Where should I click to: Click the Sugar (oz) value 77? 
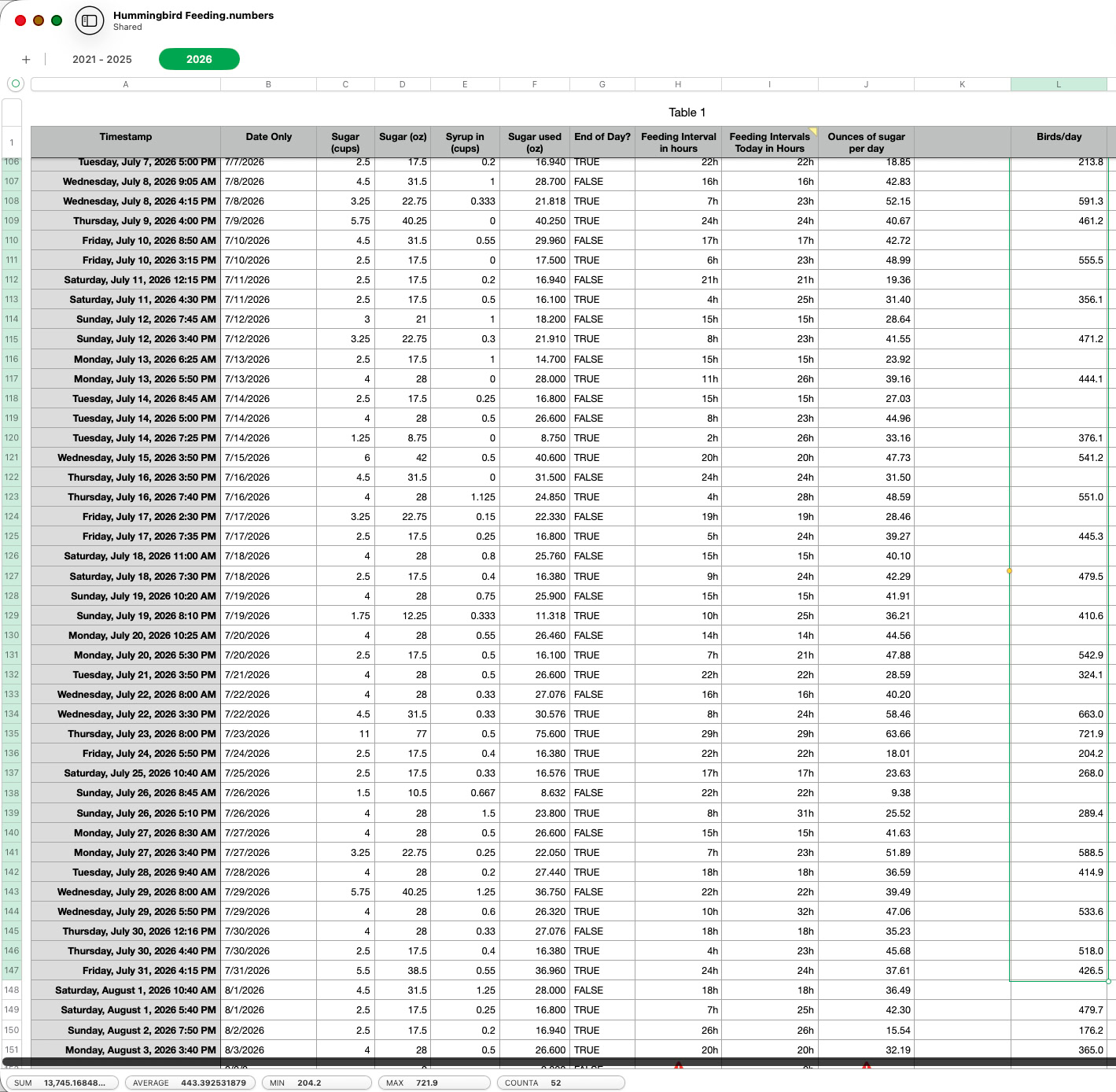(403, 733)
